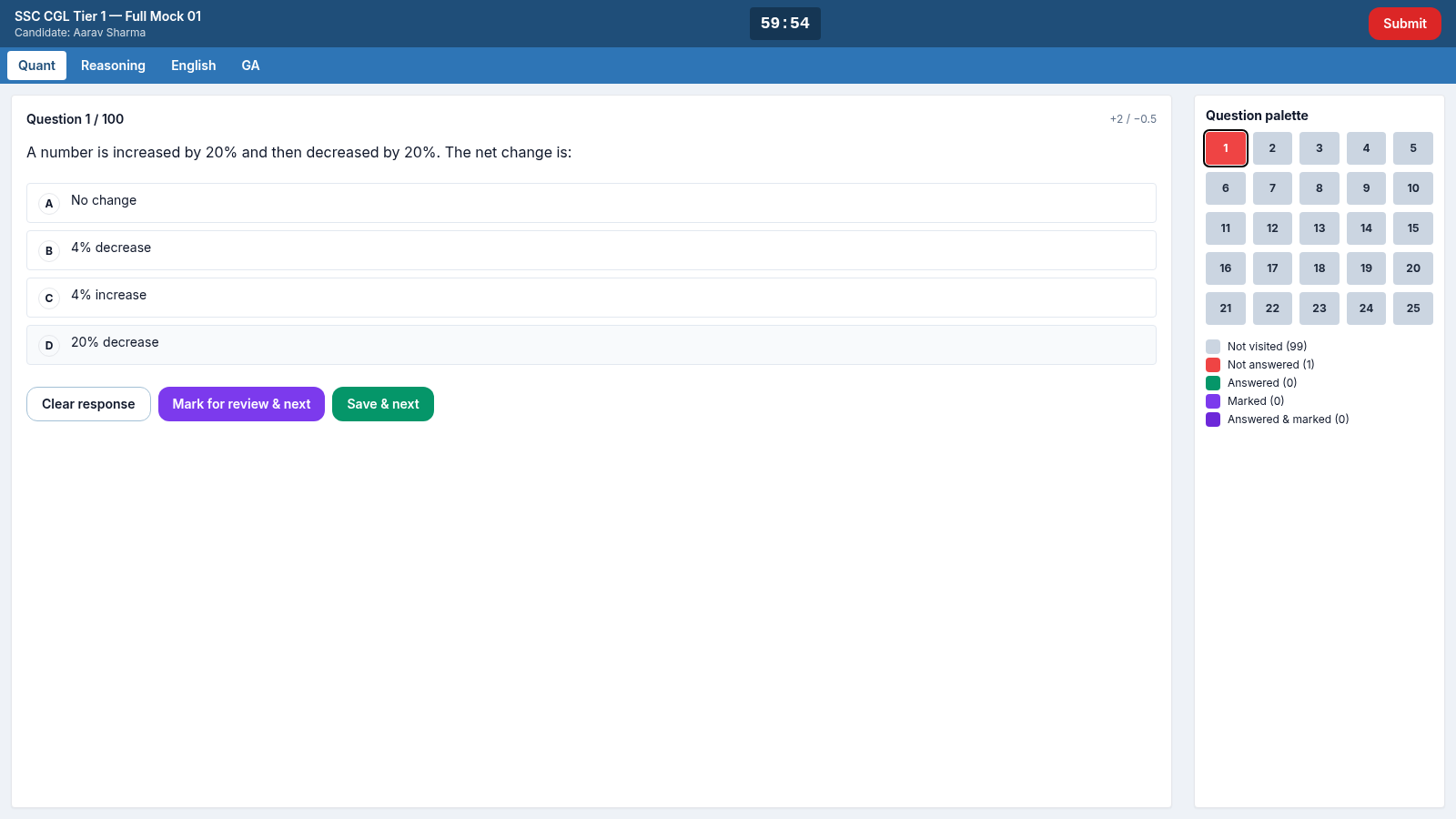Jump to question 23 in palette
Screen dimensions: 1456x819
(1319, 308)
